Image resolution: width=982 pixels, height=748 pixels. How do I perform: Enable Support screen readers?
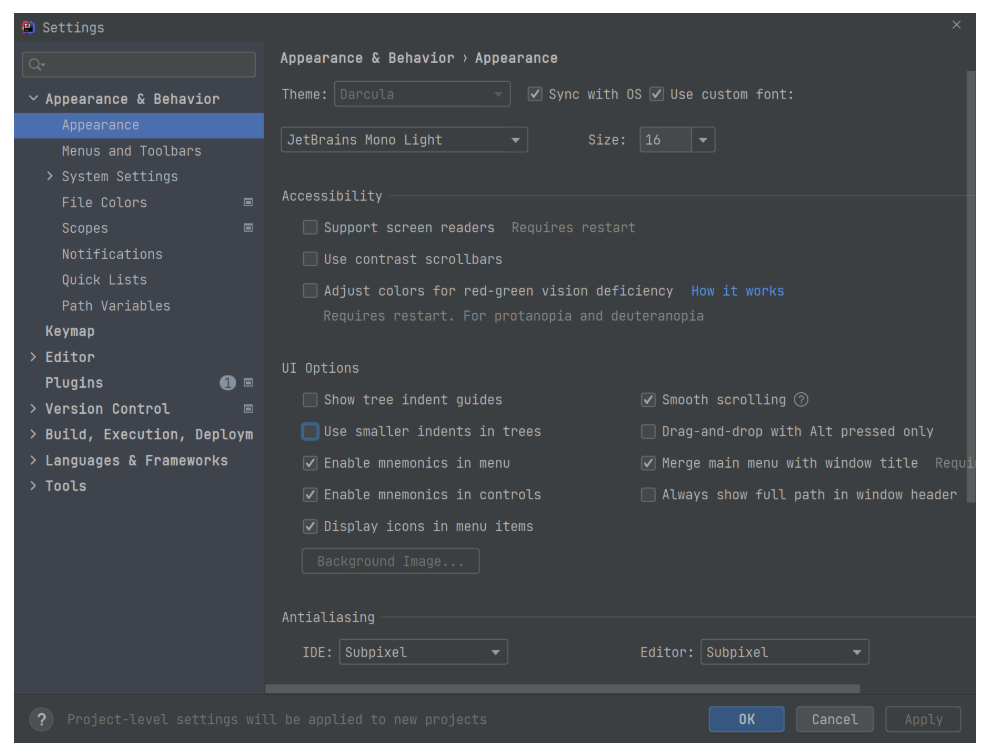310,227
